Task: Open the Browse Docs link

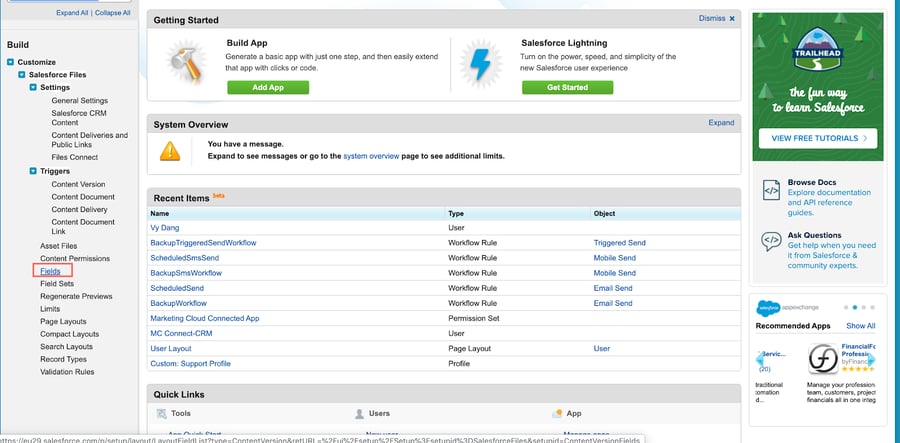Action: tap(812, 182)
